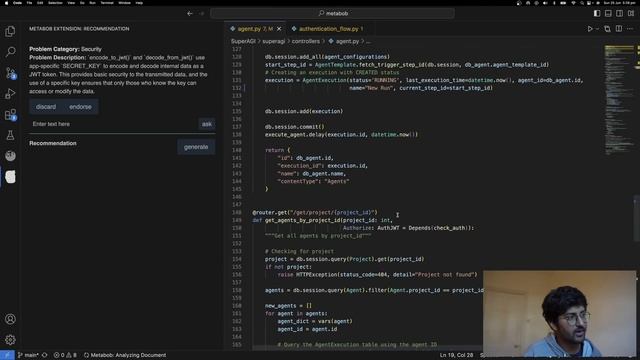Click the 'Problem Category: Security' text
Image resolution: width=640 pixels, height=360 pixels.
coord(65,49)
